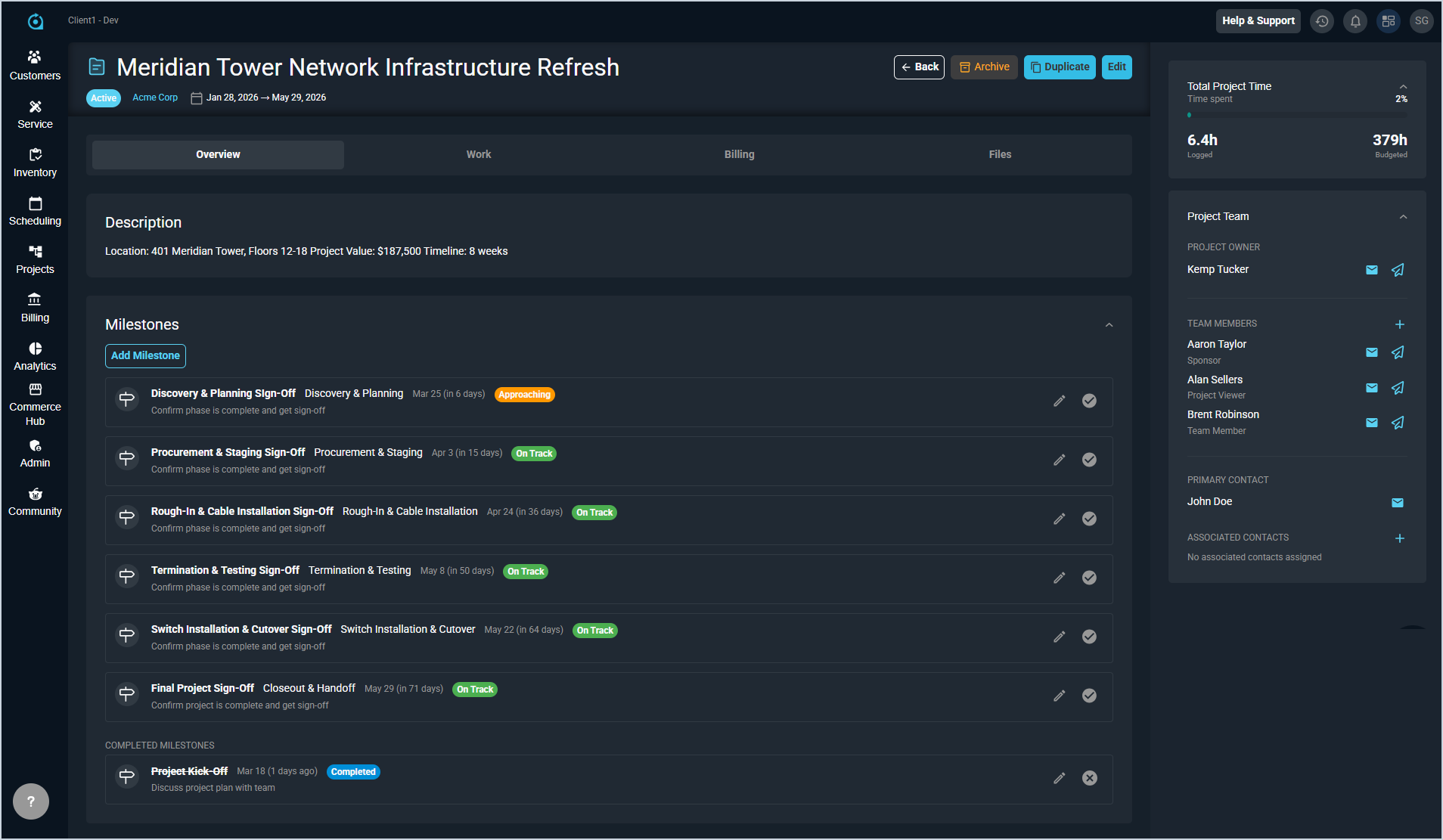Switch to the Billing tab

(739, 154)
